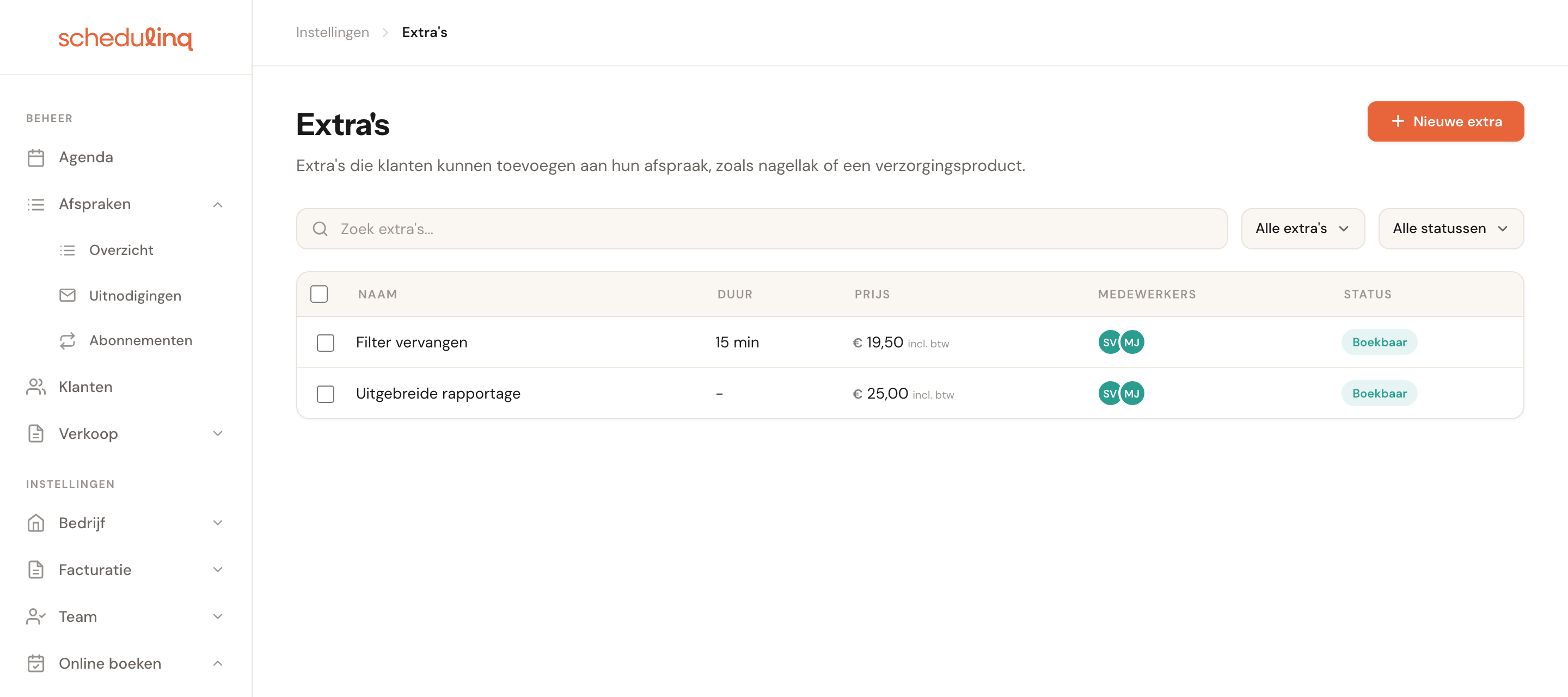The height and width of the screenshot is (697, 1568).
Task: Collapse the Online boeken chevron
Action: pyautogui.click(x=218, y=664)
